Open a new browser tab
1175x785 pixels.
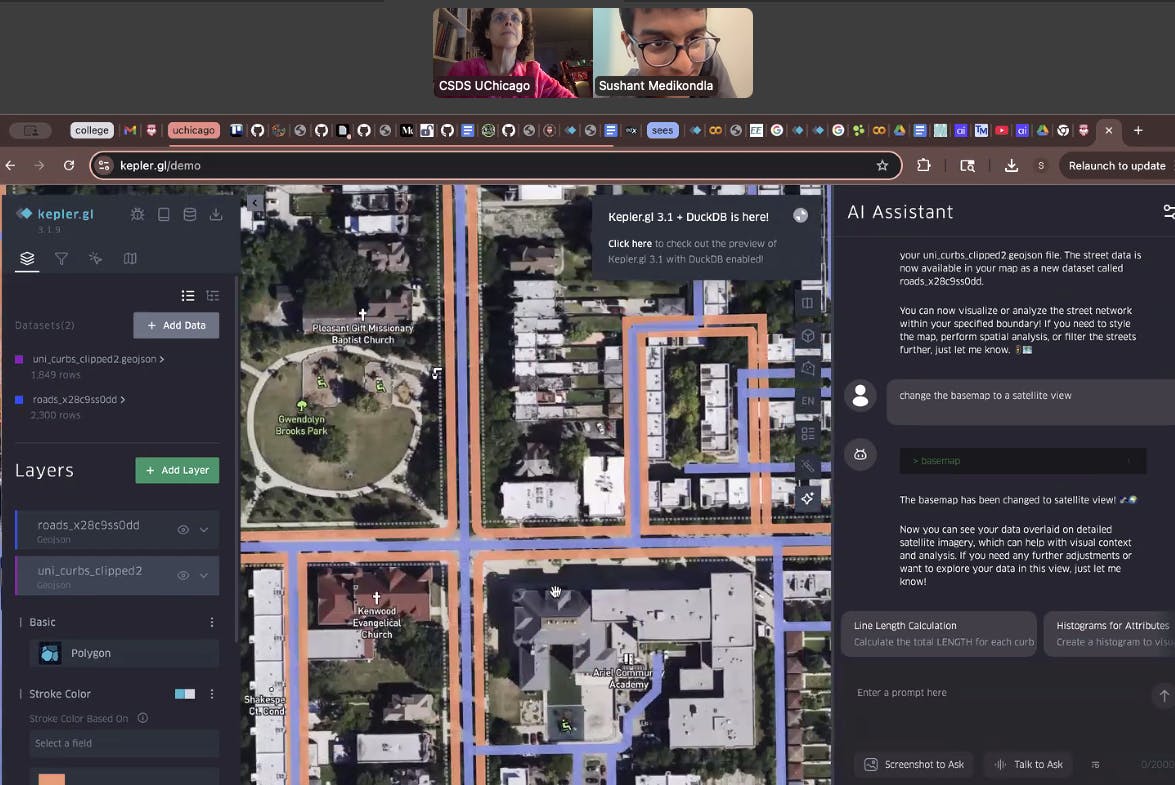click(1138, 130)
